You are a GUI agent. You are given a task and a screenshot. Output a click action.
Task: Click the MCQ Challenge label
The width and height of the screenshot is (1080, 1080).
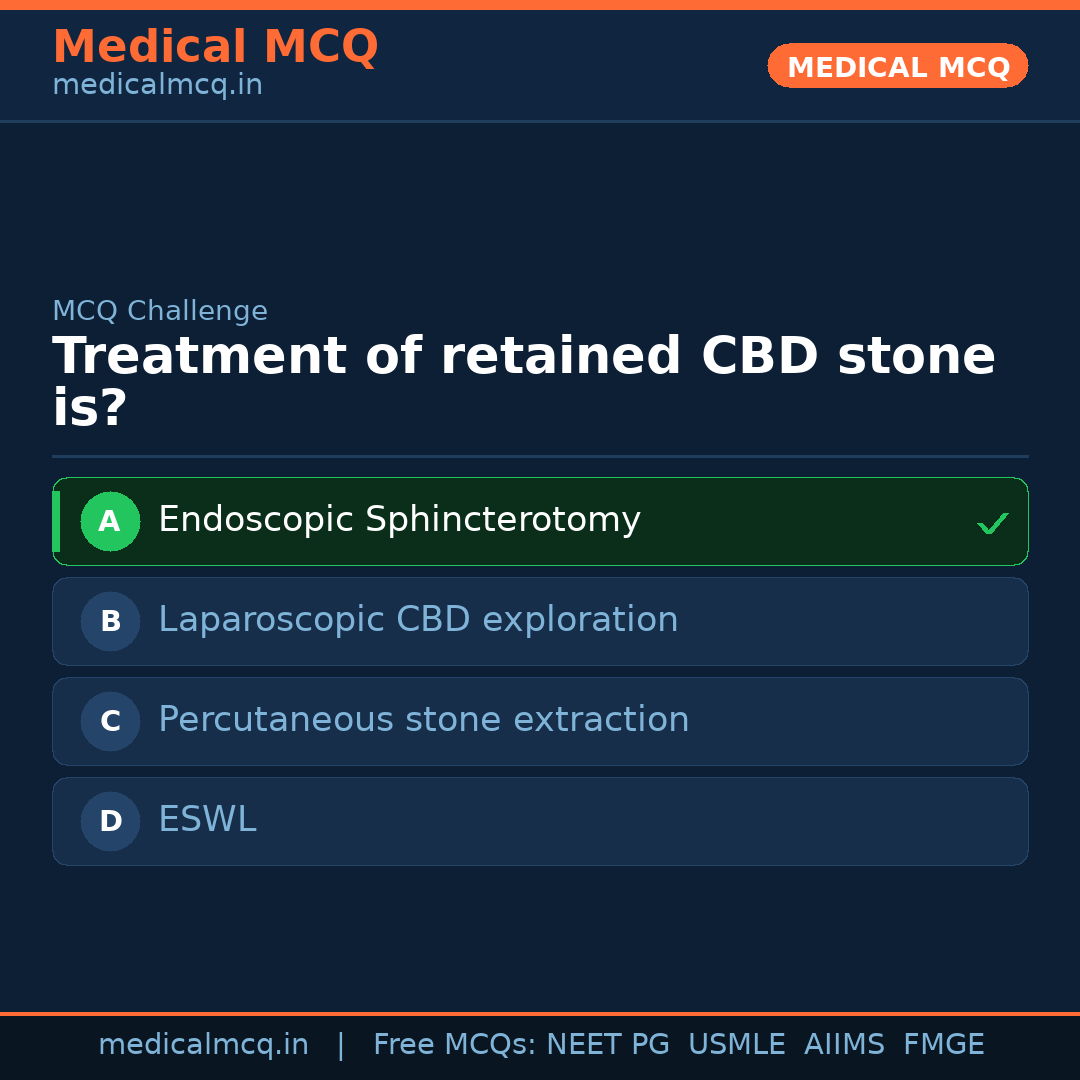point(160,311)
